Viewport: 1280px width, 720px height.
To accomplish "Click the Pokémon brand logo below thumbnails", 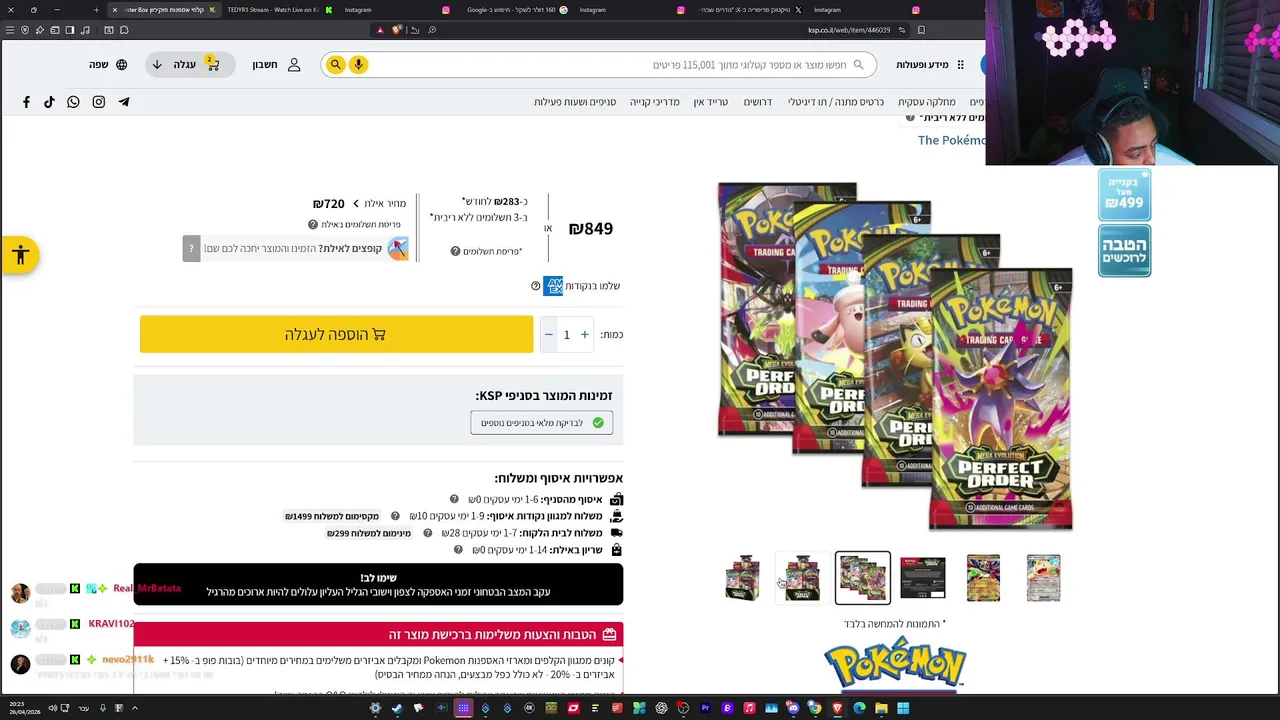I will [895, 666].
